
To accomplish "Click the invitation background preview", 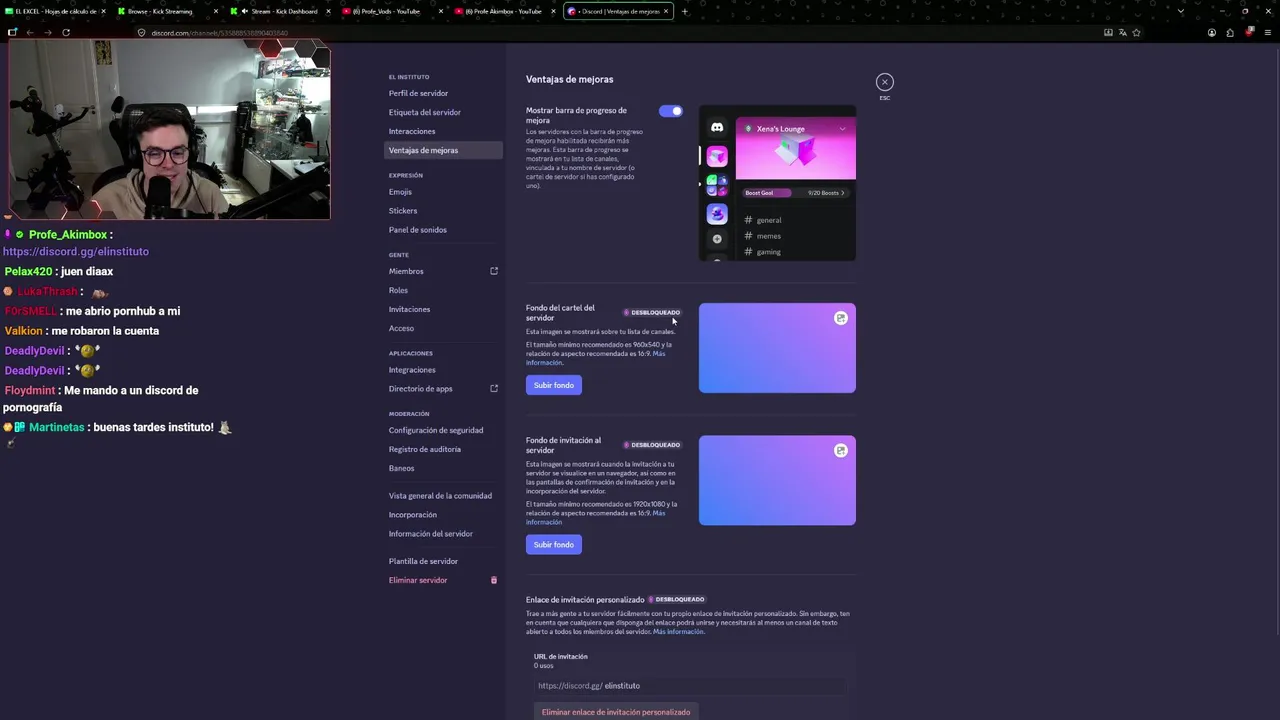I will pos(777,480).
